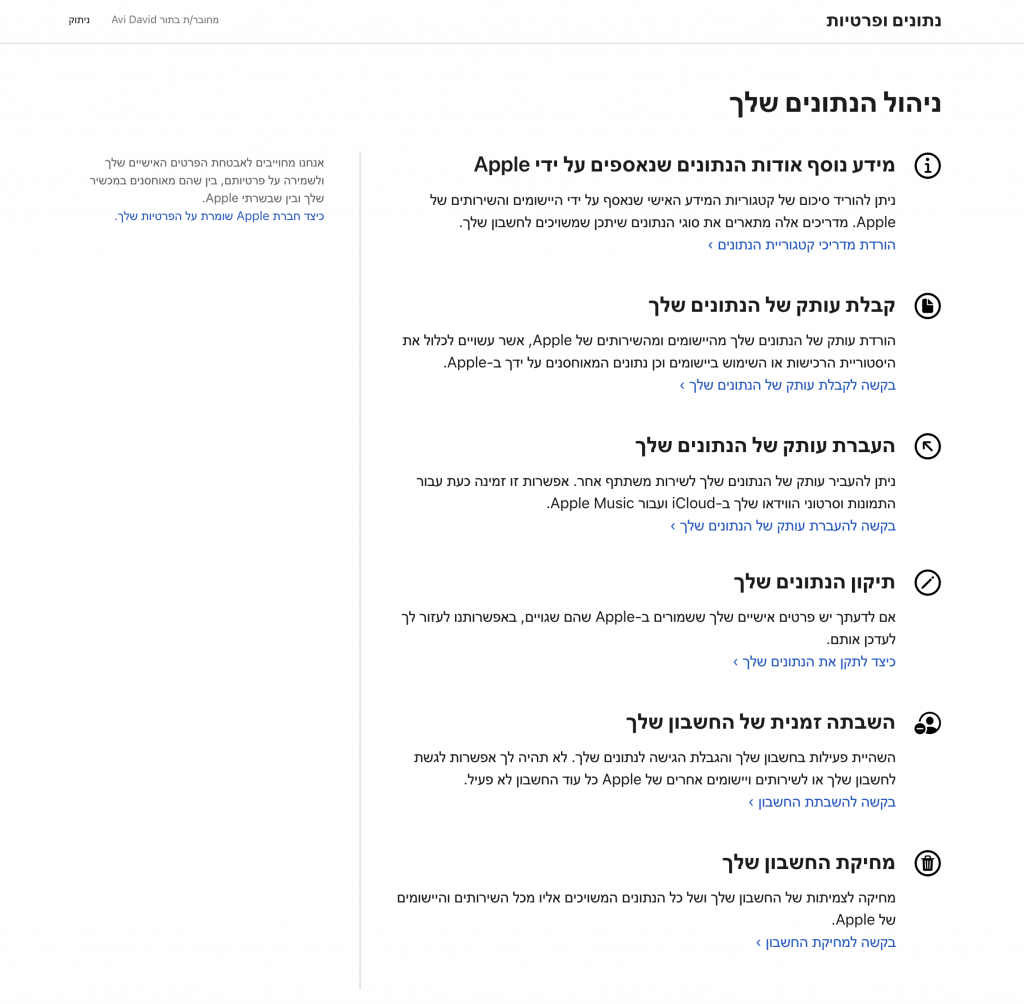Click the נתונים ופרטיות page title in the header
Screen dimensions: 1024x1004
click(x=884, y=21)
